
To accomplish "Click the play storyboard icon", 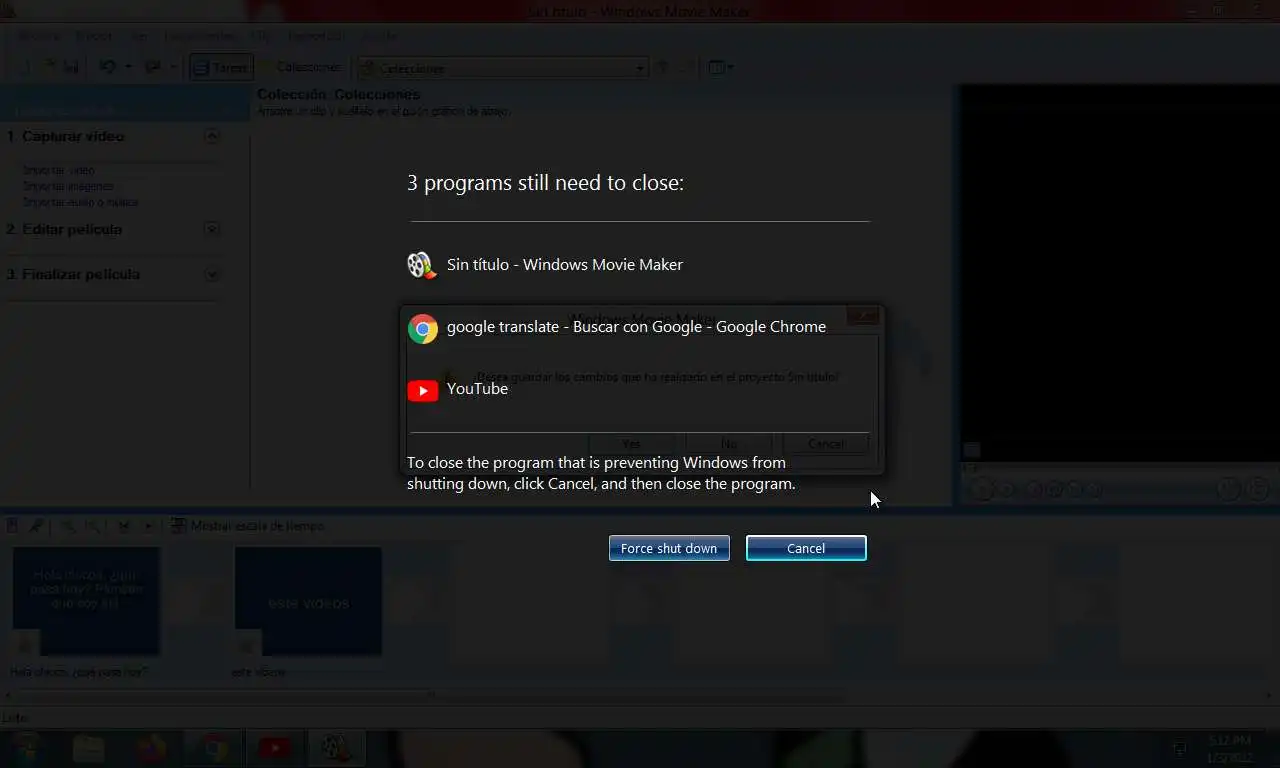I will pyautogui.click(x=147, y=526).
